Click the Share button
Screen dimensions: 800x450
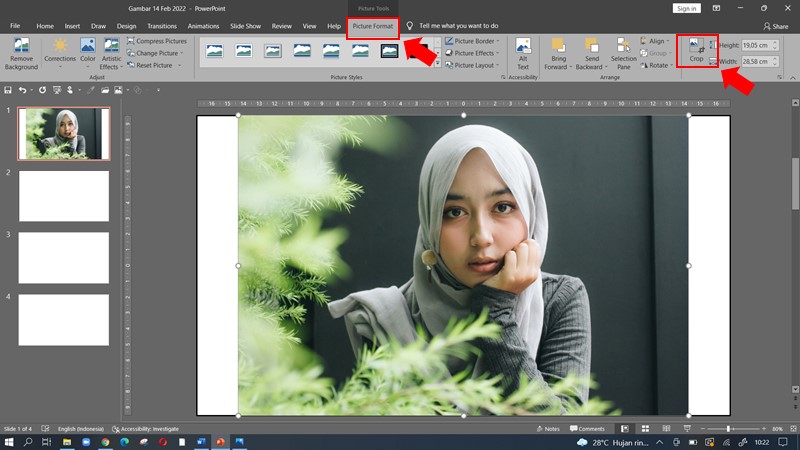tap(776, 26)
